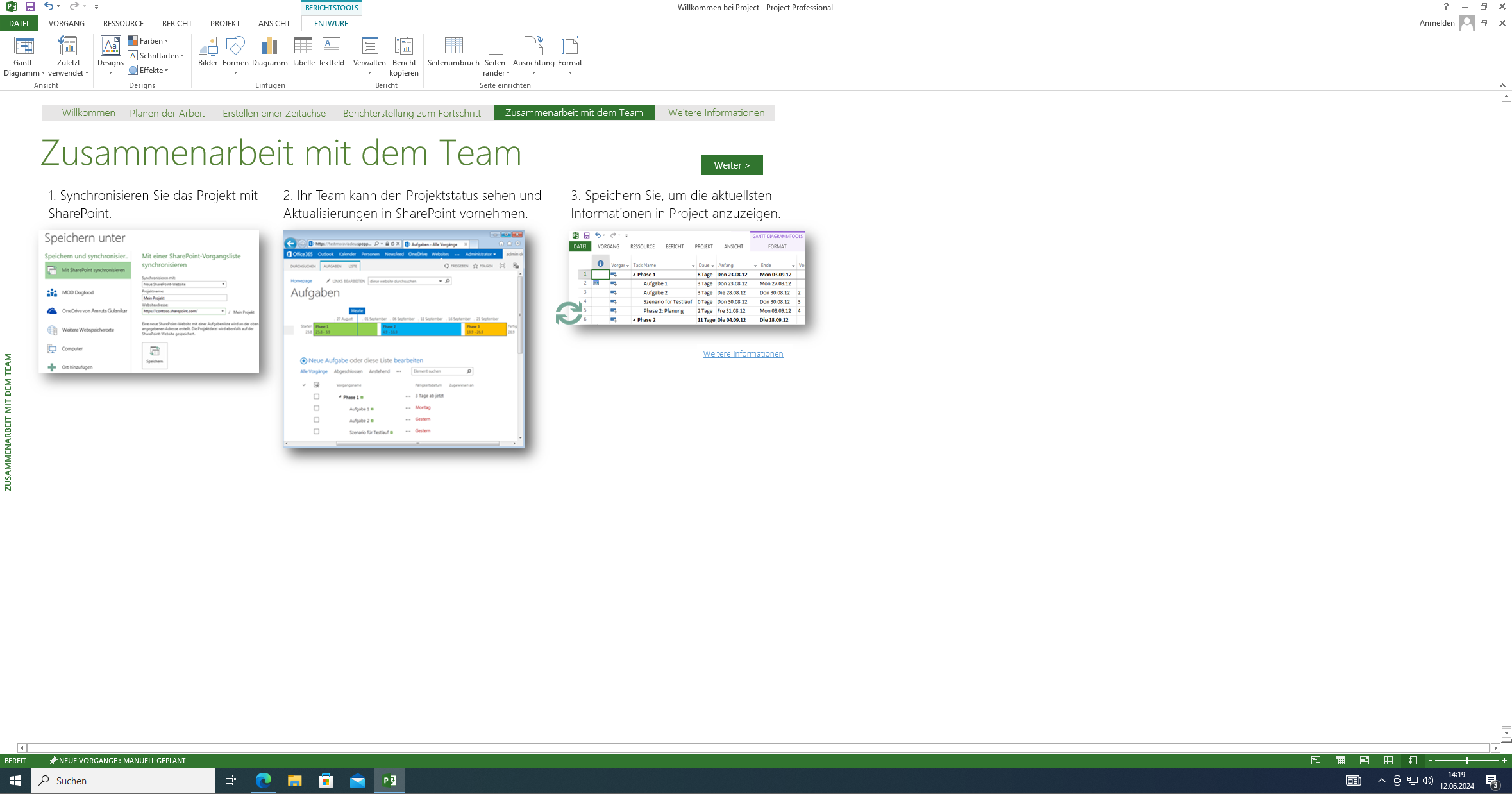Go to Planen der Arbeit page

tap(167, 113)
